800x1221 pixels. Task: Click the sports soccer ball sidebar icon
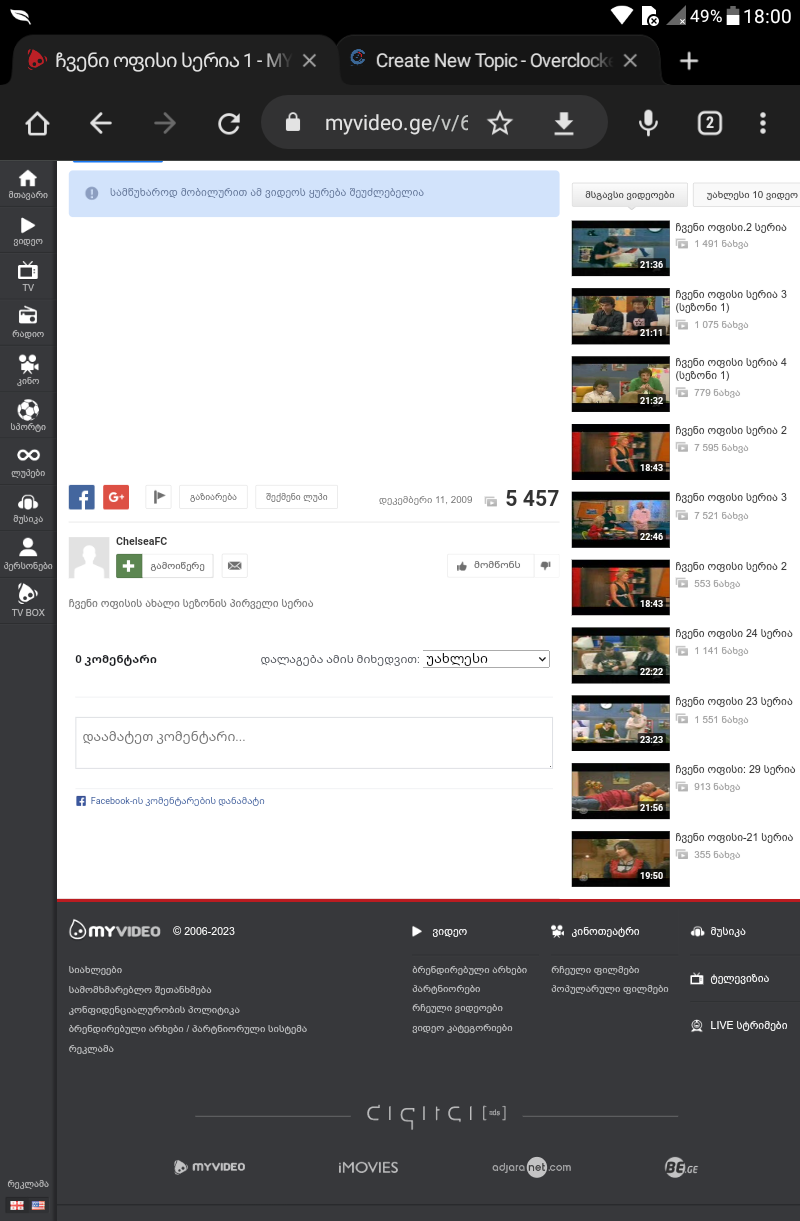point(28,415)
